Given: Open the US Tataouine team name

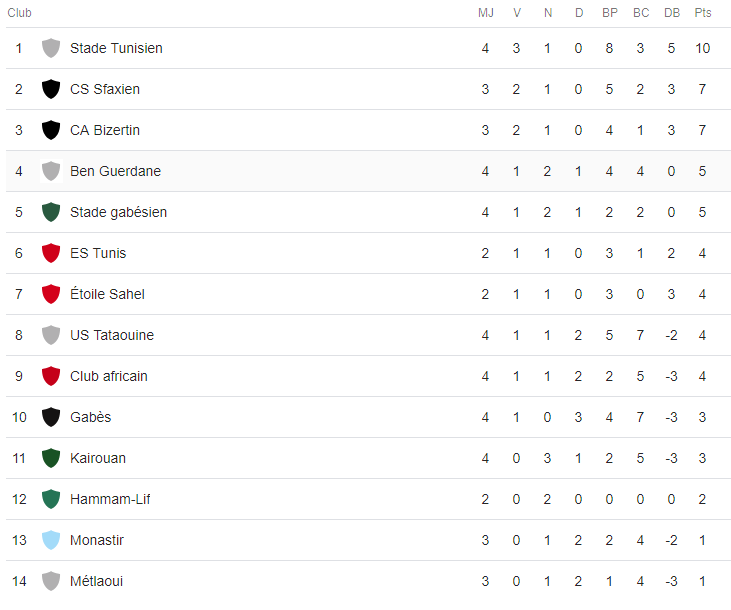Looking at the screenshot, I should 112,335.
